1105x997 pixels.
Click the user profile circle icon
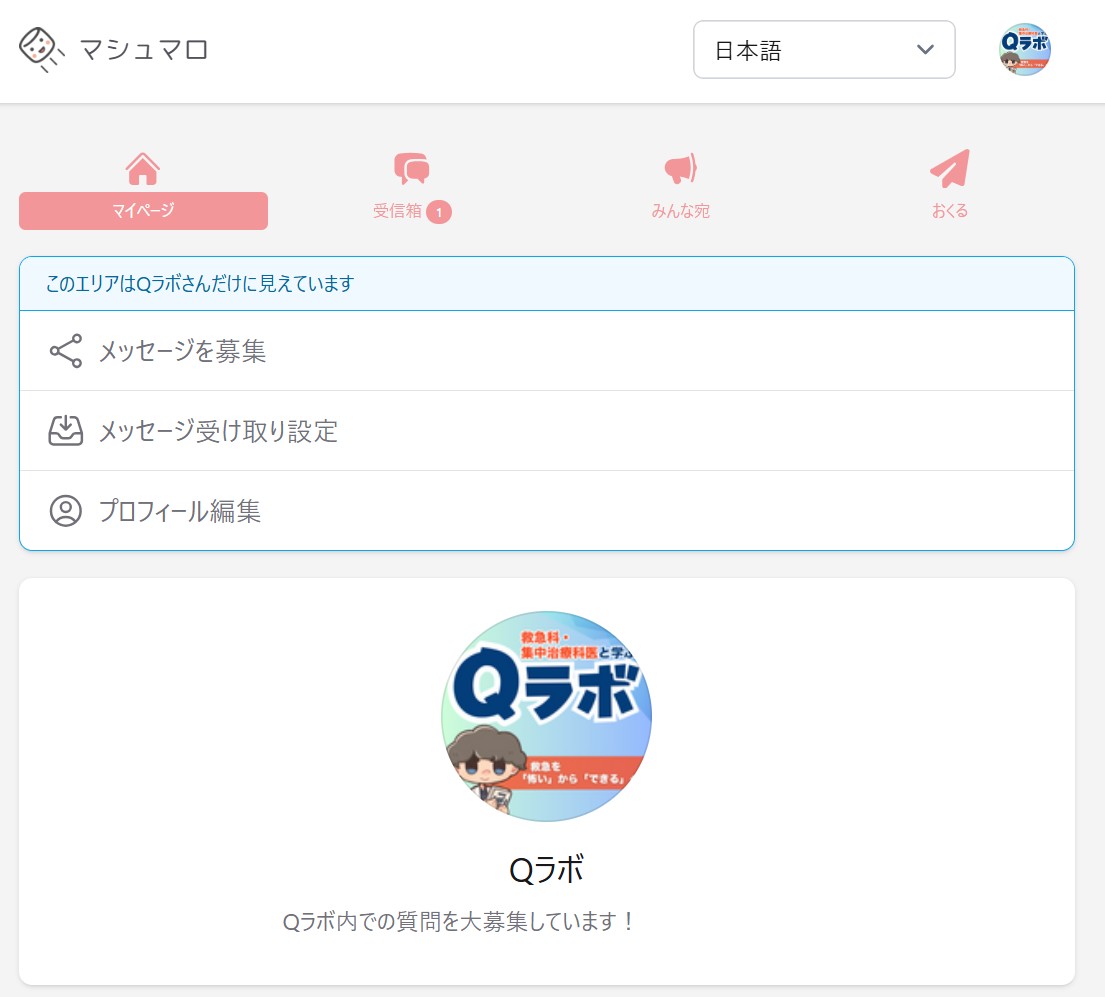(x=66, y=511)
